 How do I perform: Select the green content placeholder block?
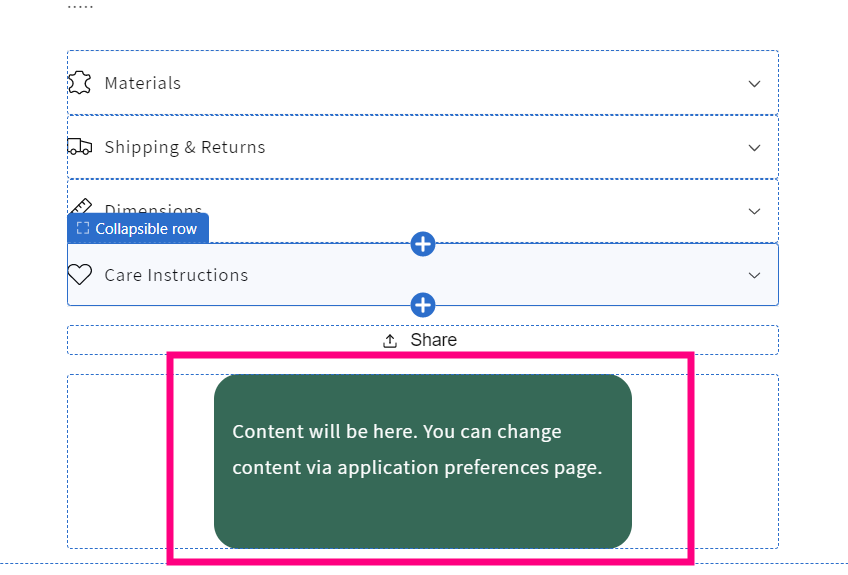(423, 461)
